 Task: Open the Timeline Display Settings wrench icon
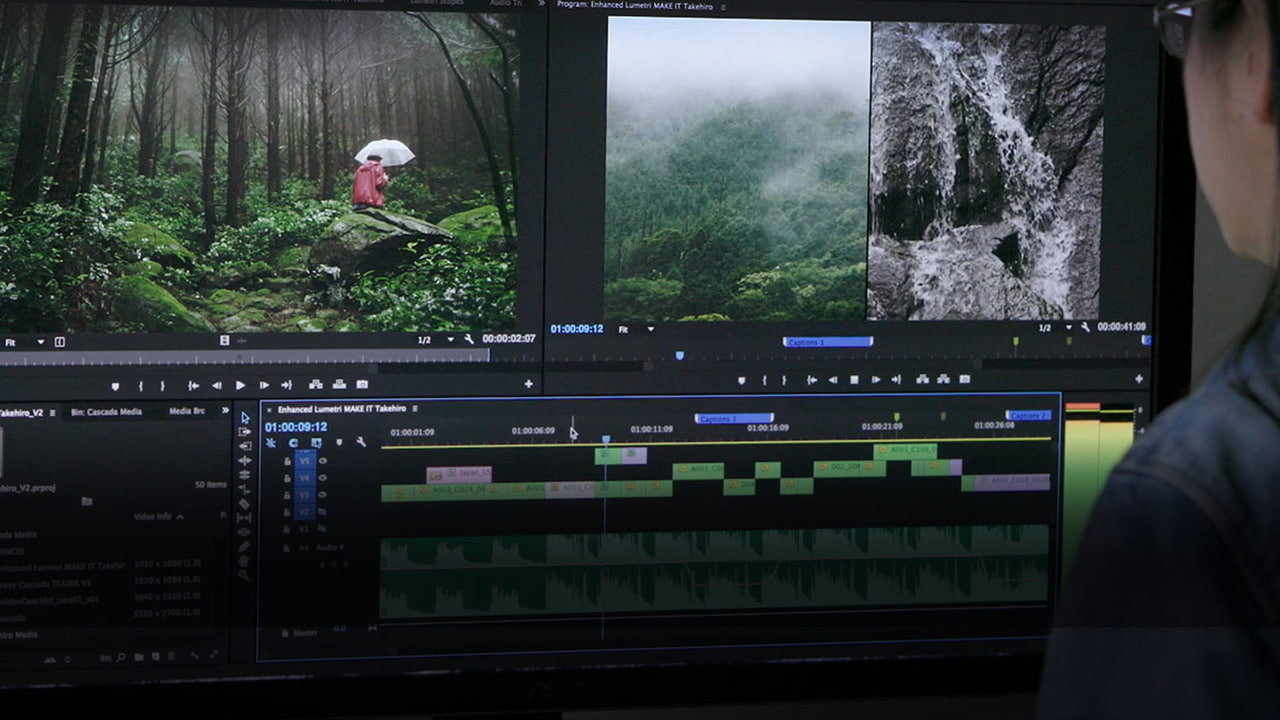pyautogui.click(x=360, y=443)
